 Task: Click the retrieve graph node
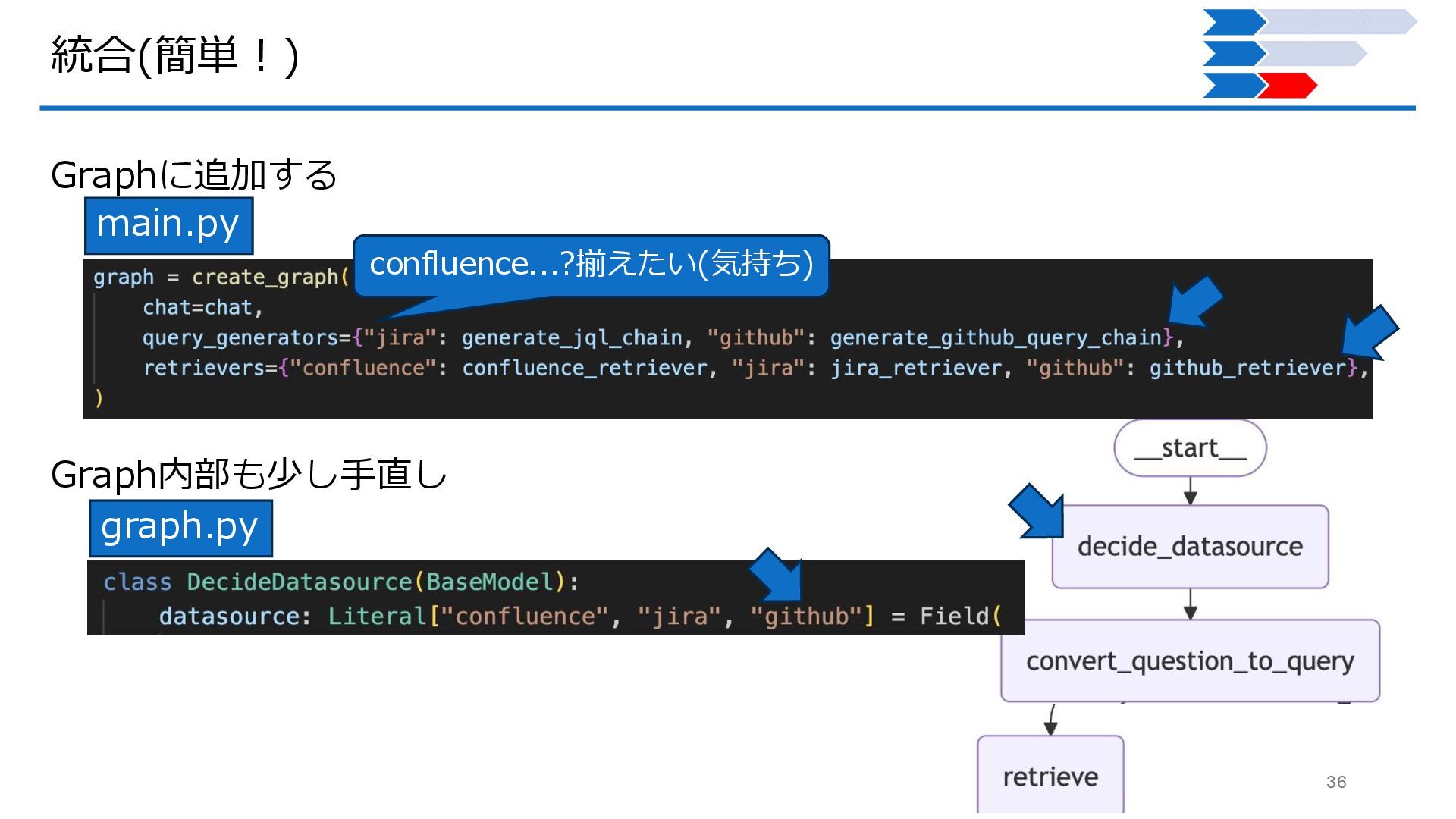tap(1050, 777)
